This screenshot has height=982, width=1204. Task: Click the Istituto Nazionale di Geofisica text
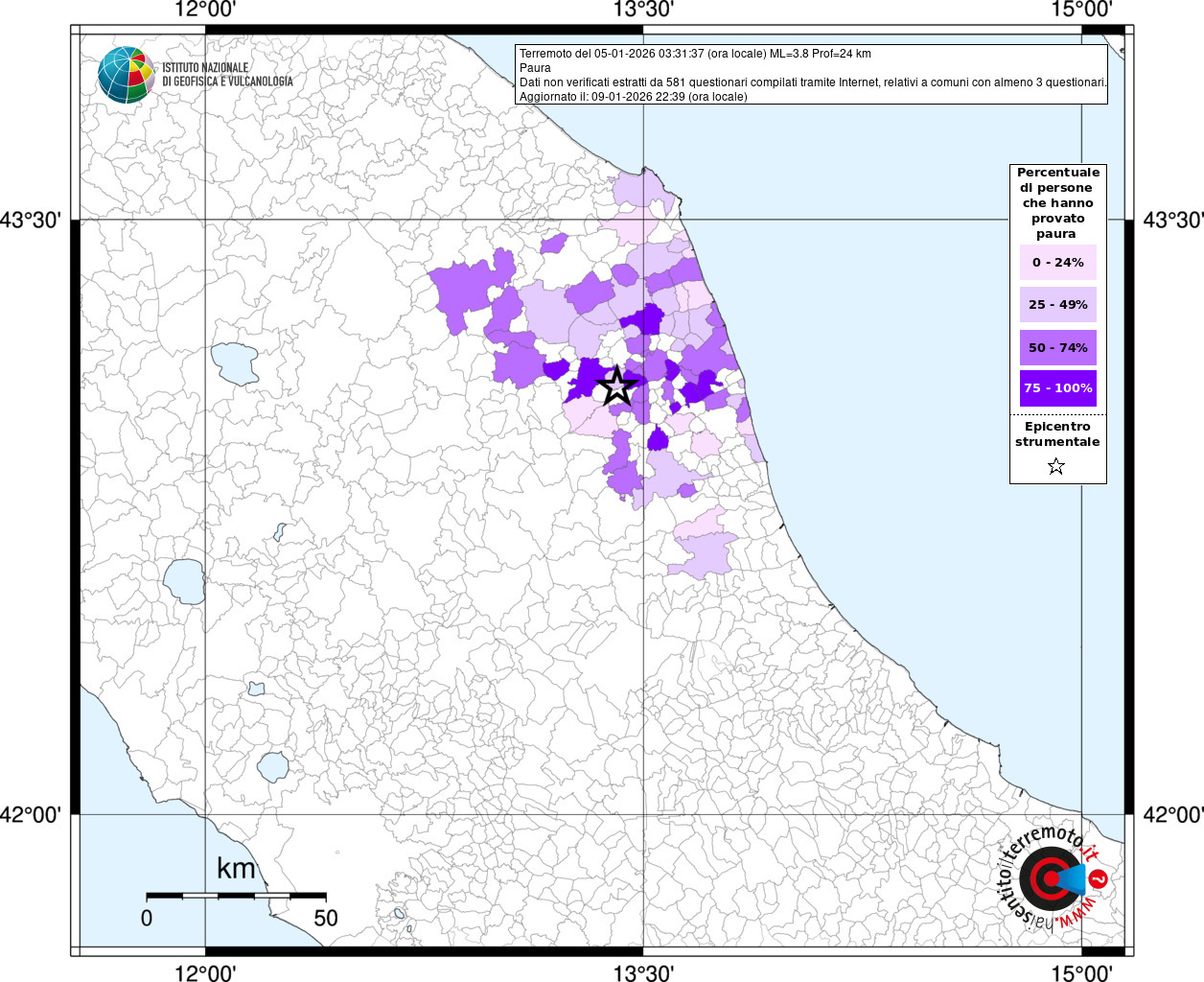pyautogui.click(x=227, y=75)
